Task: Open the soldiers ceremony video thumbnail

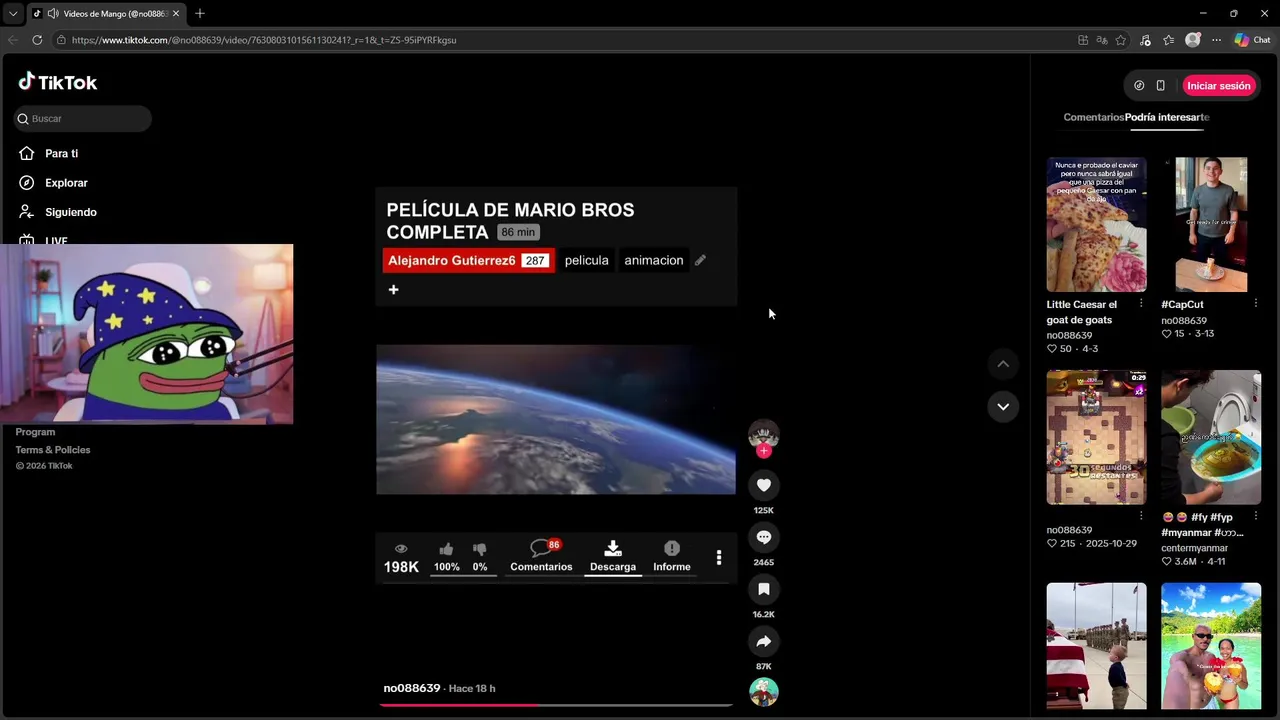Action: point(1096,646)
